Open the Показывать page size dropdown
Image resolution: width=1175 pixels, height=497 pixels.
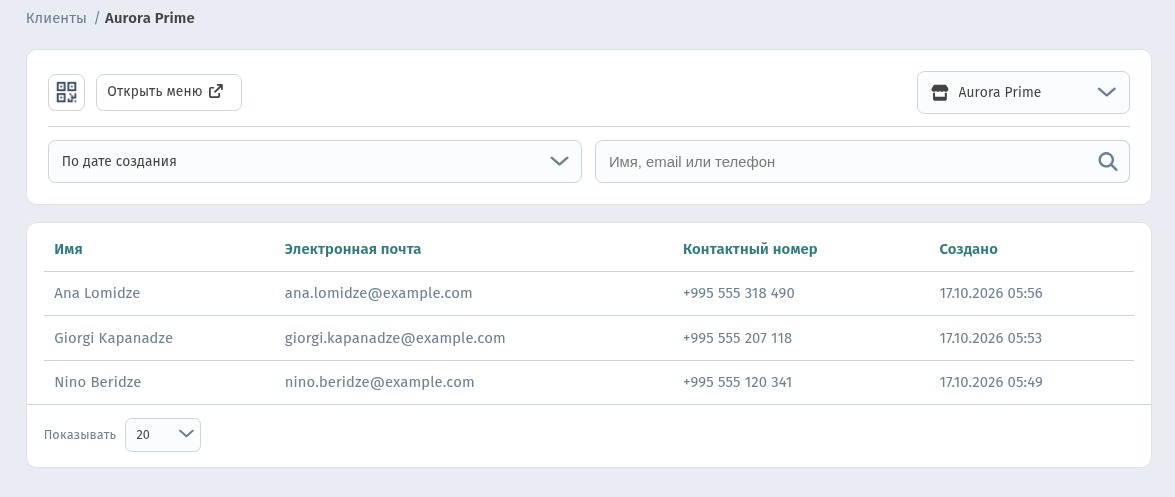[163, 435]
